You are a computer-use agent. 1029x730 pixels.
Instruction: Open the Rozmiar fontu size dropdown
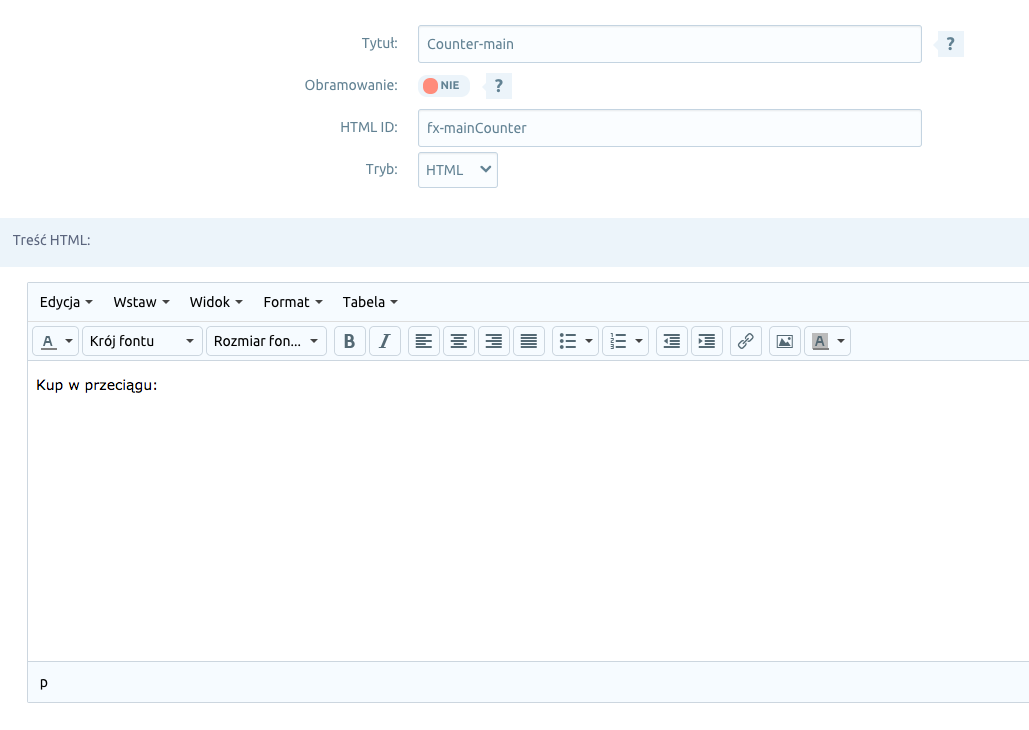(x=267, y=341)
